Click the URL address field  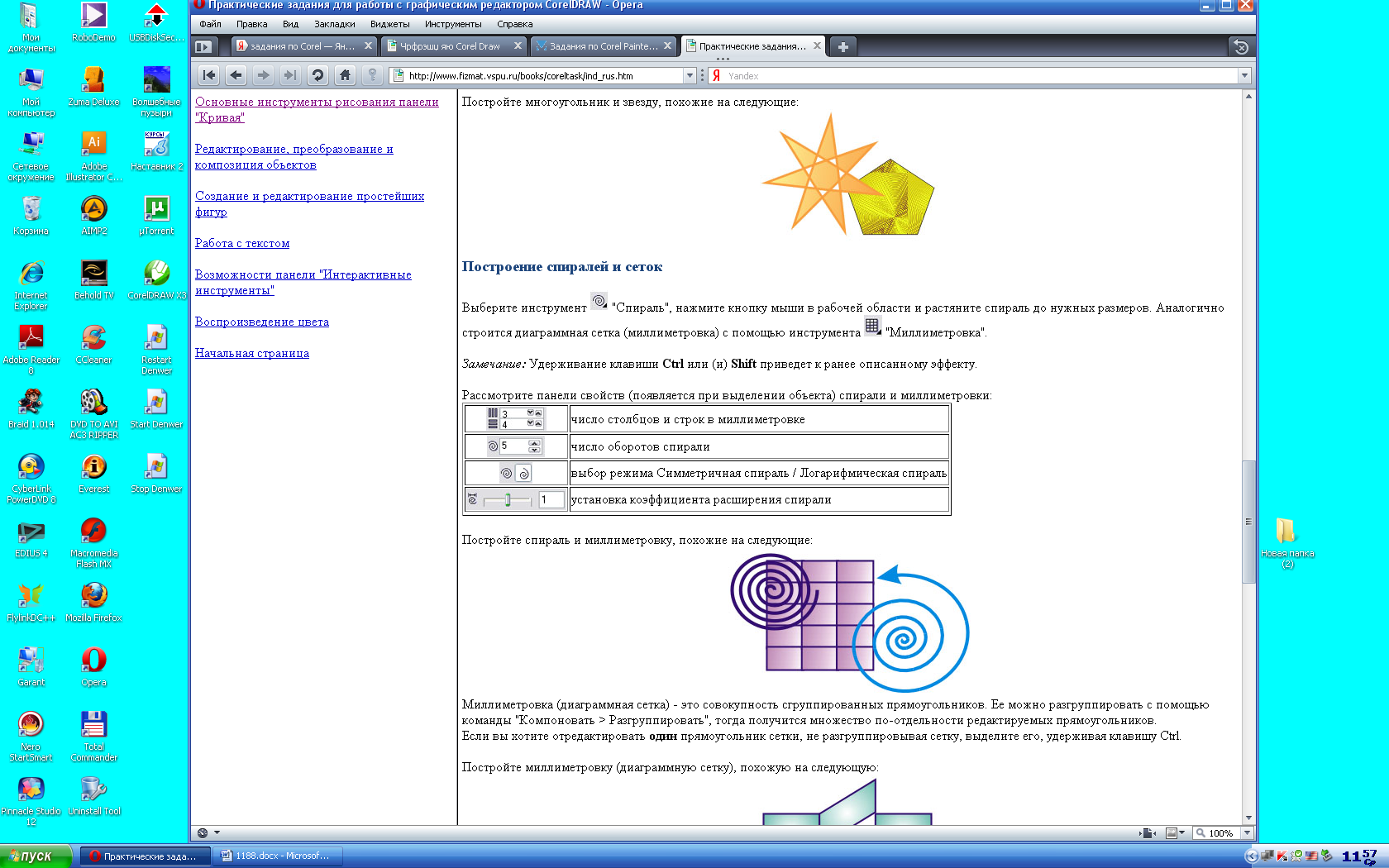click(x=544, y=75)
